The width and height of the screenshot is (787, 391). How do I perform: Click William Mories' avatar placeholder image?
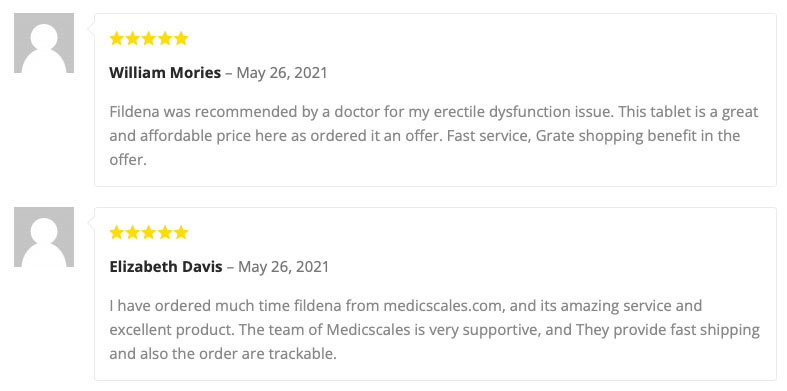tap(44, 43)
